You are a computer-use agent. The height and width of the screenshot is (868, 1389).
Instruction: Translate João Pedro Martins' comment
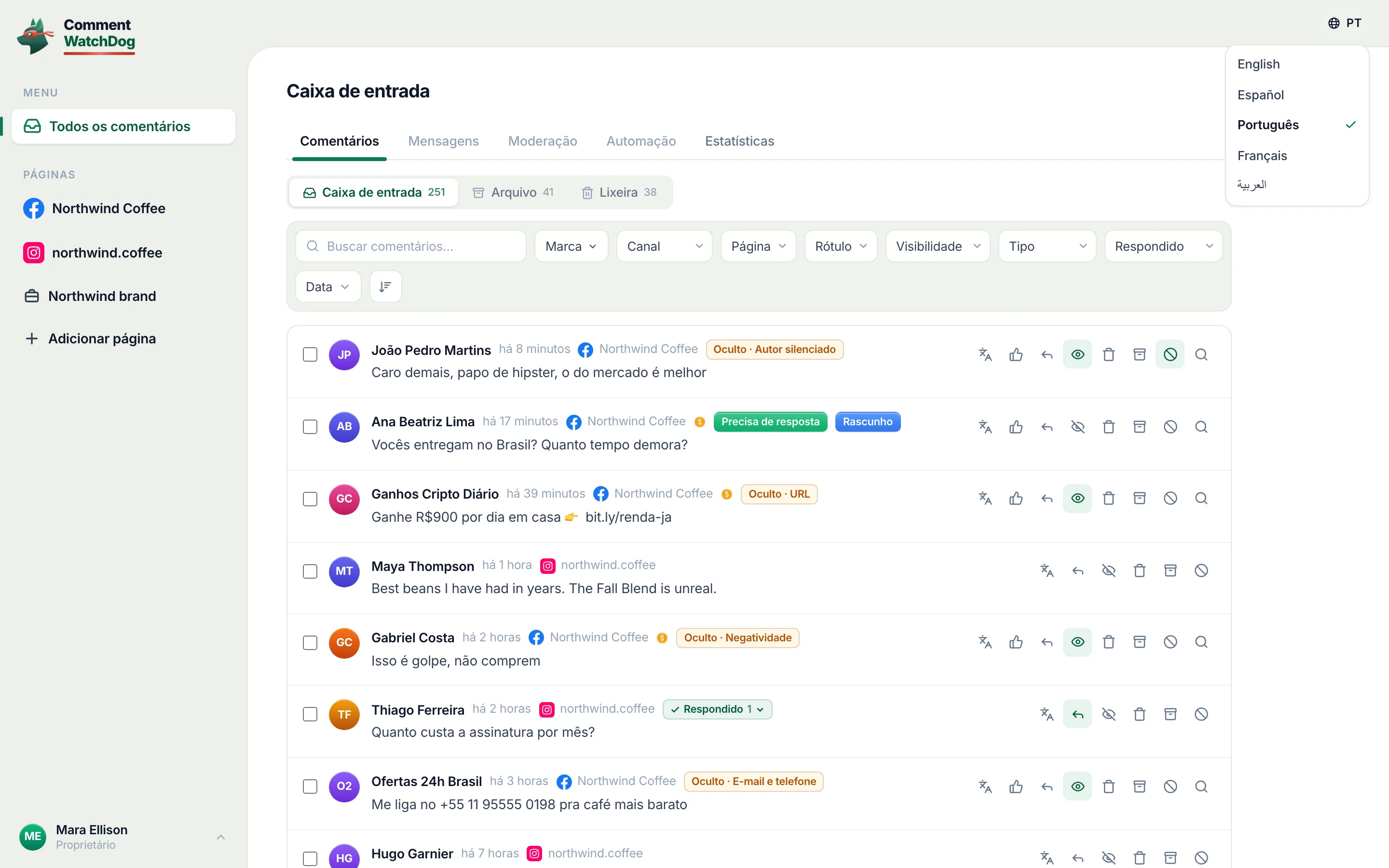985,355
